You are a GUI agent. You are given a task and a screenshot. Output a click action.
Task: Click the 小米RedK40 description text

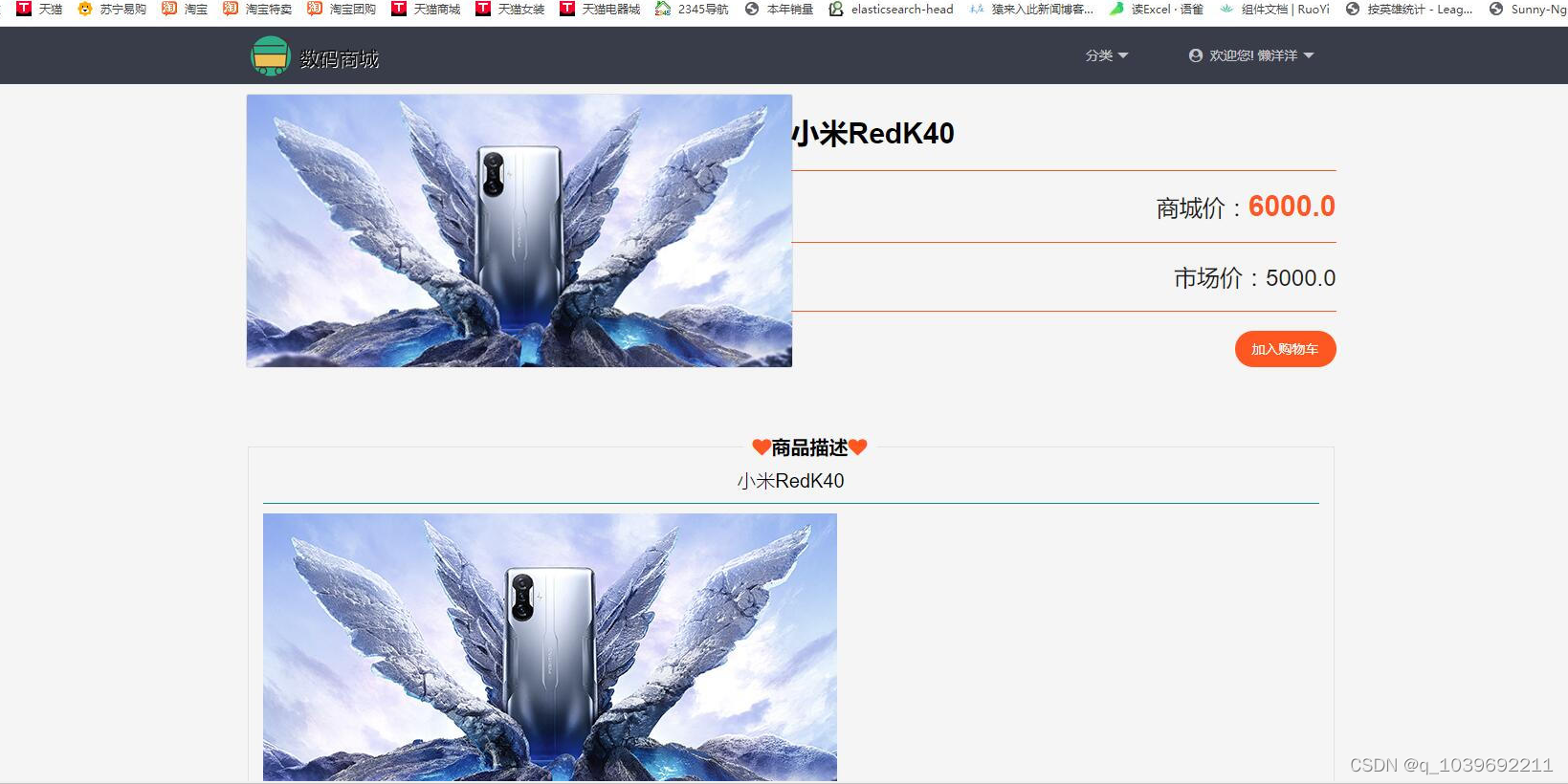791,481
